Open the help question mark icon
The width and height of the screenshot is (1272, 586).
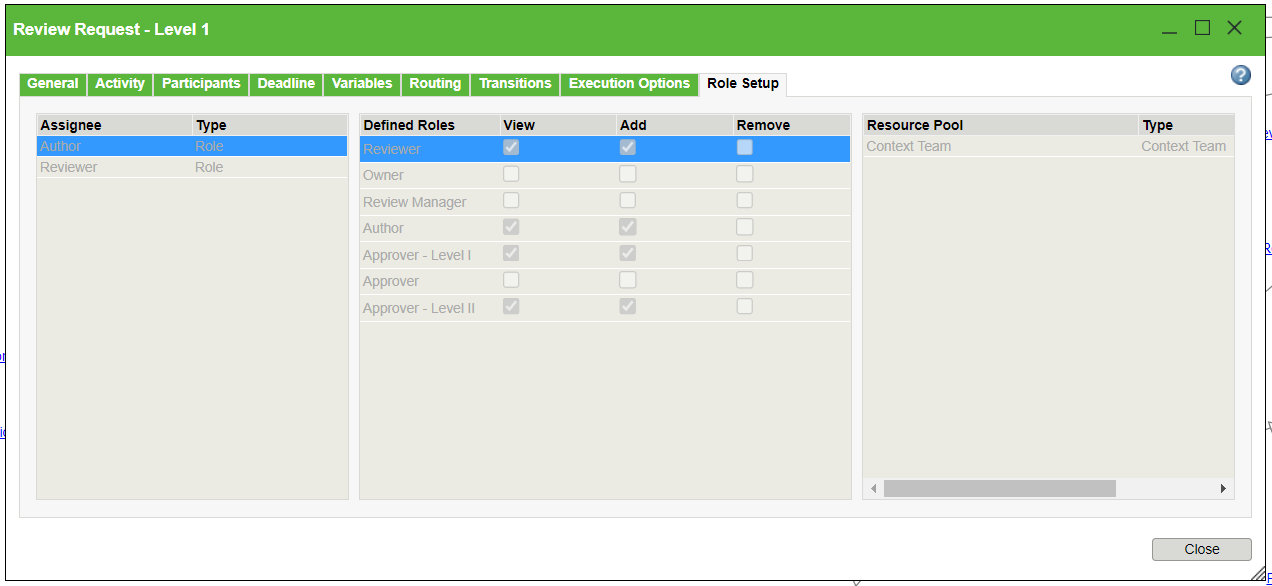pyautogui.click(x=1240, y=75)
